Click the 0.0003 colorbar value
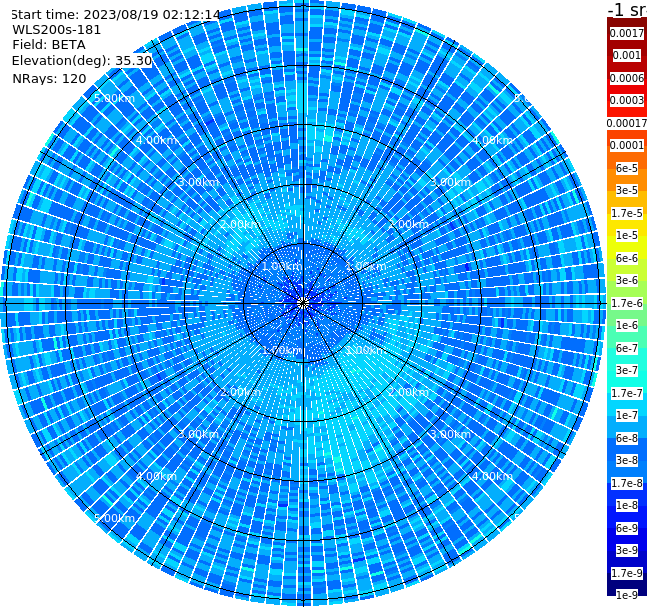Screen dimensions: 647x607 tap(627, 100)
